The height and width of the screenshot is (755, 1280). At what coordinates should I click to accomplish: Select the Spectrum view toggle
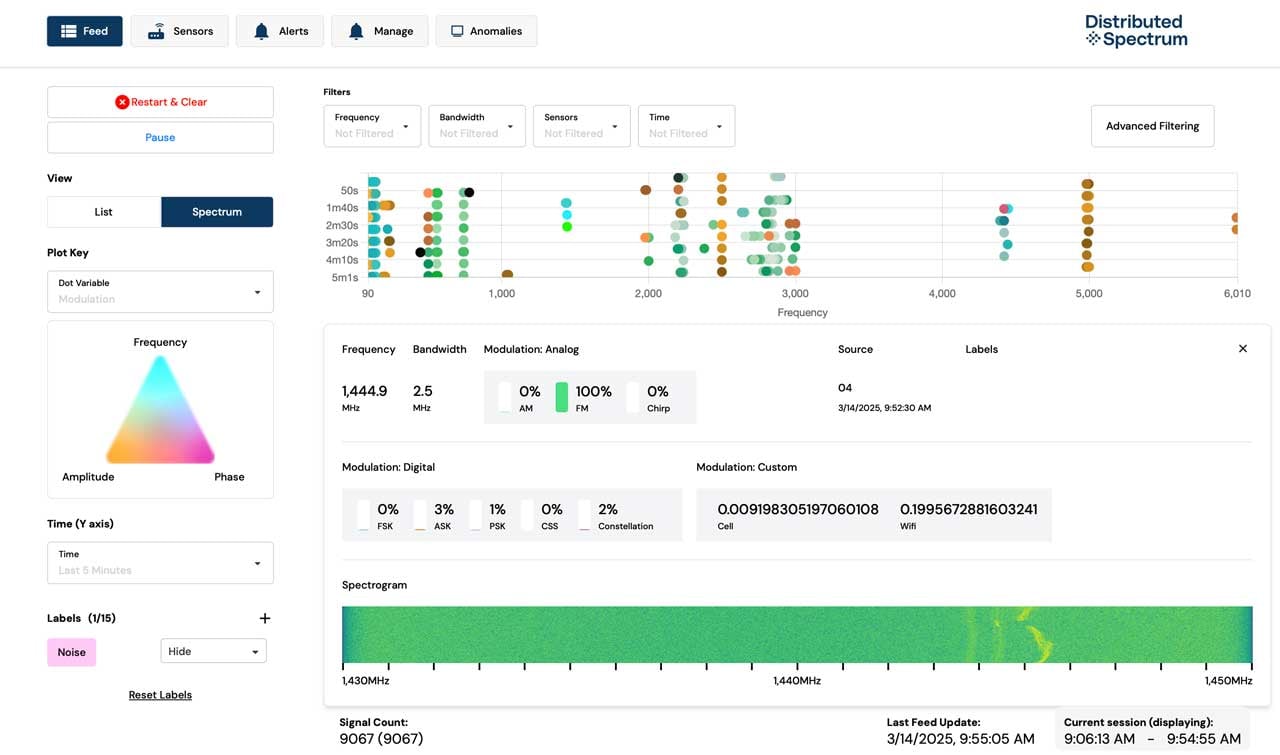click(x=217, y=211)
